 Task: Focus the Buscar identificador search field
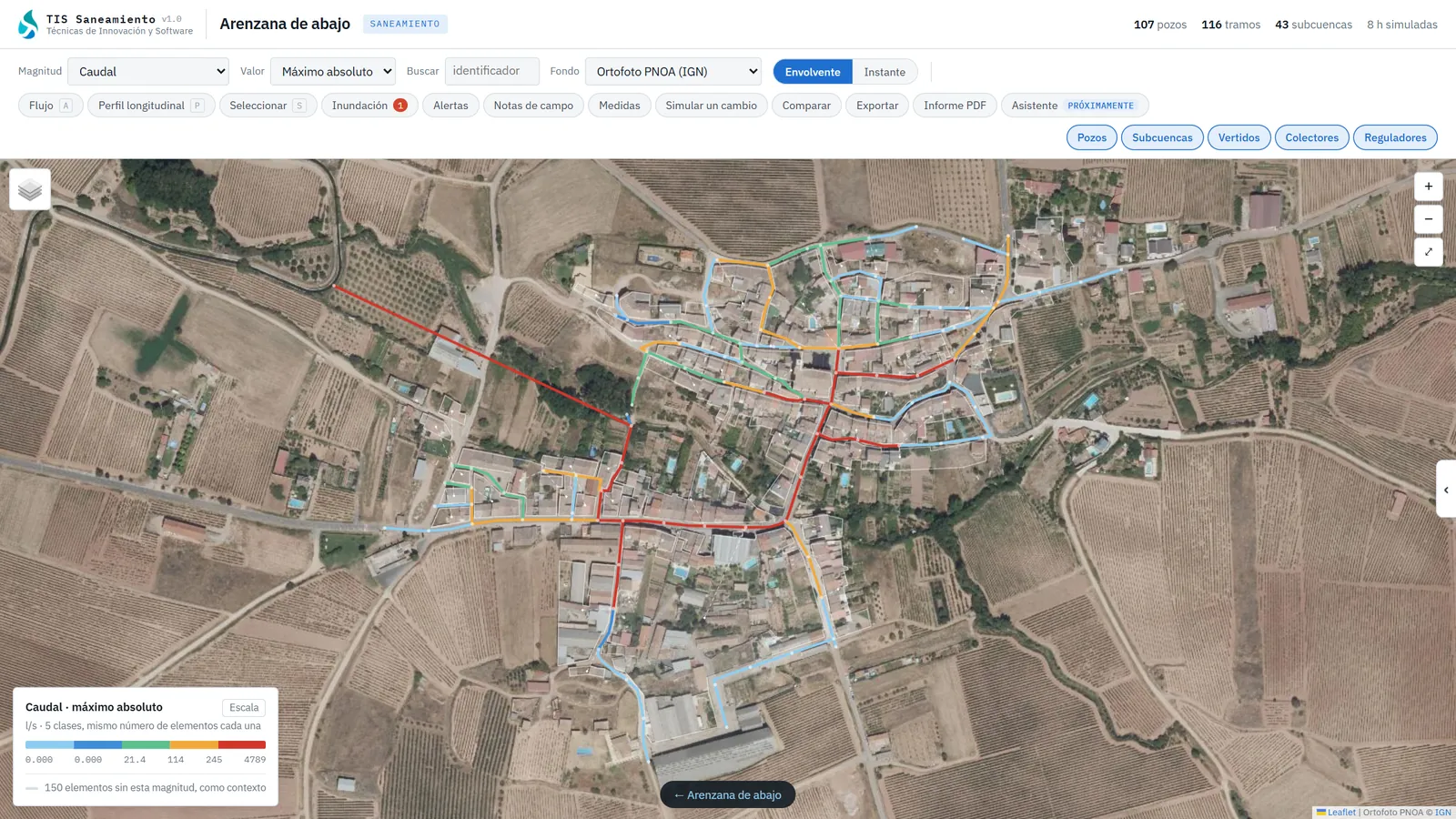point(492,71)
